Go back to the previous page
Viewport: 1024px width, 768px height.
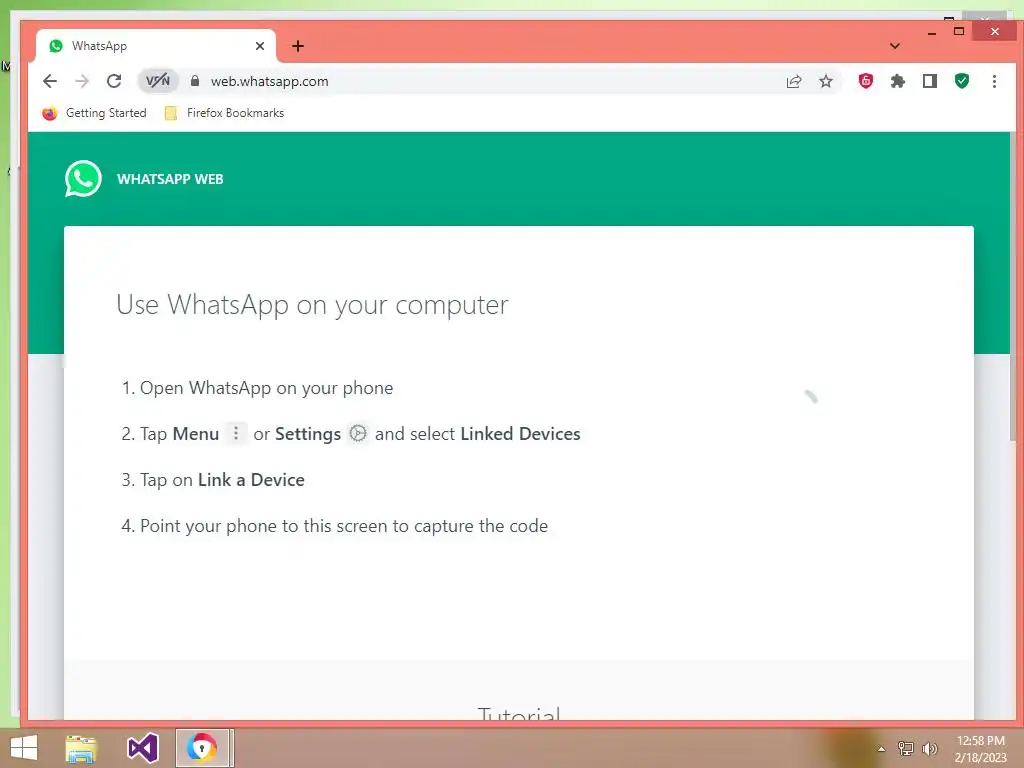coord(50,81)
